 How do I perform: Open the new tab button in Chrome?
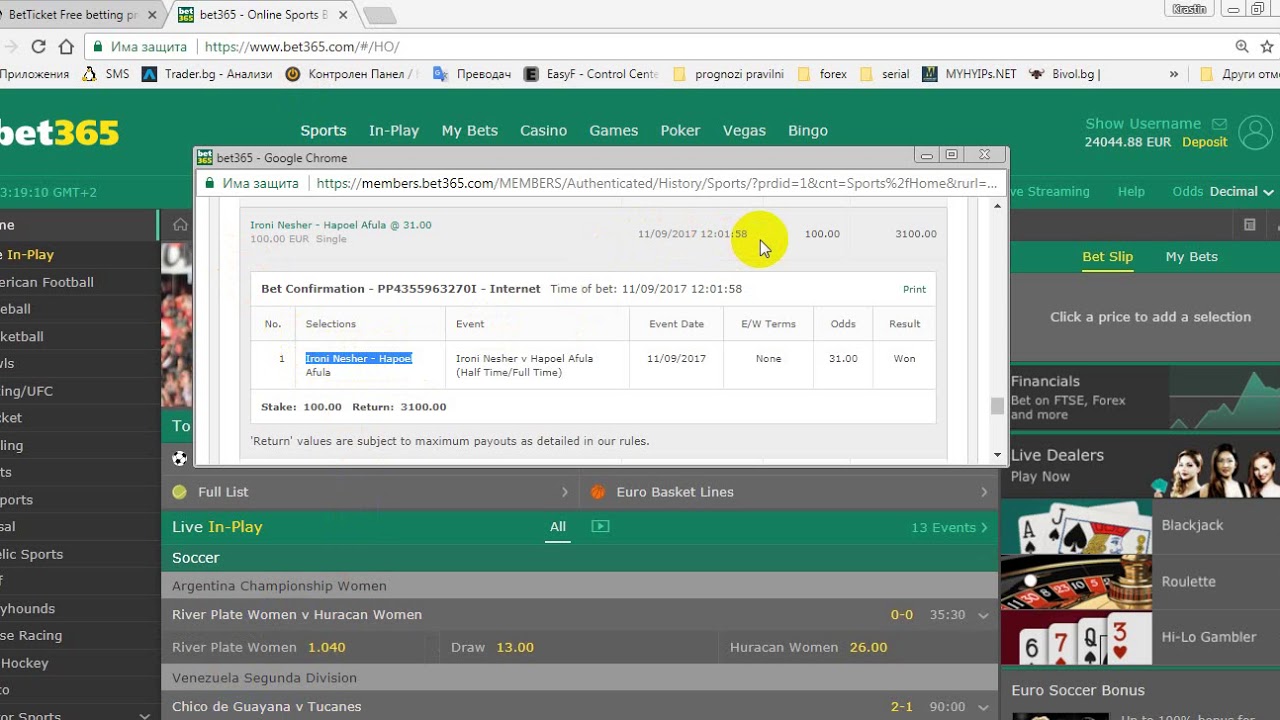pyautogui.click(x=379, y=15)
